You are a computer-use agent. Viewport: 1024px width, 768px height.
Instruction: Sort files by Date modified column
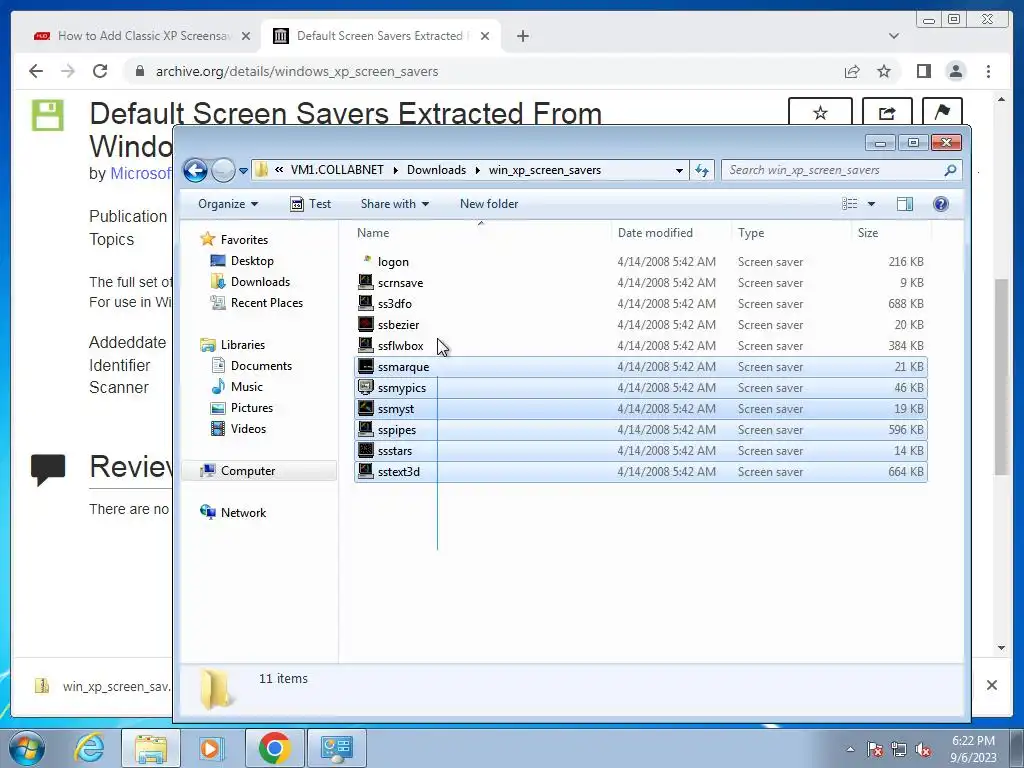coord(655,232)
